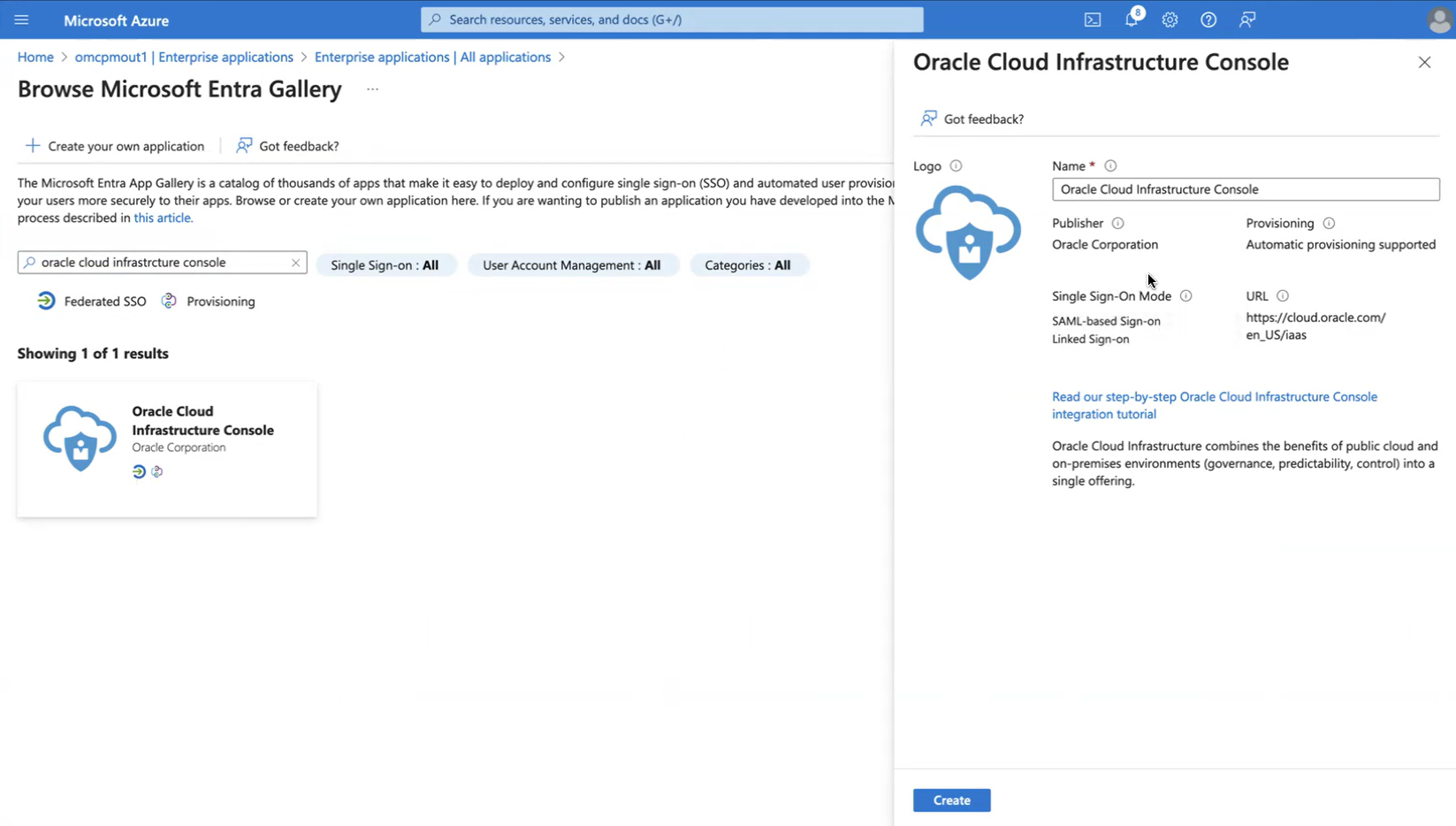Send feedback using the smiley icon
Image resolution: width=1456 pixels, height=826 pixels.
coord(1247,19)
